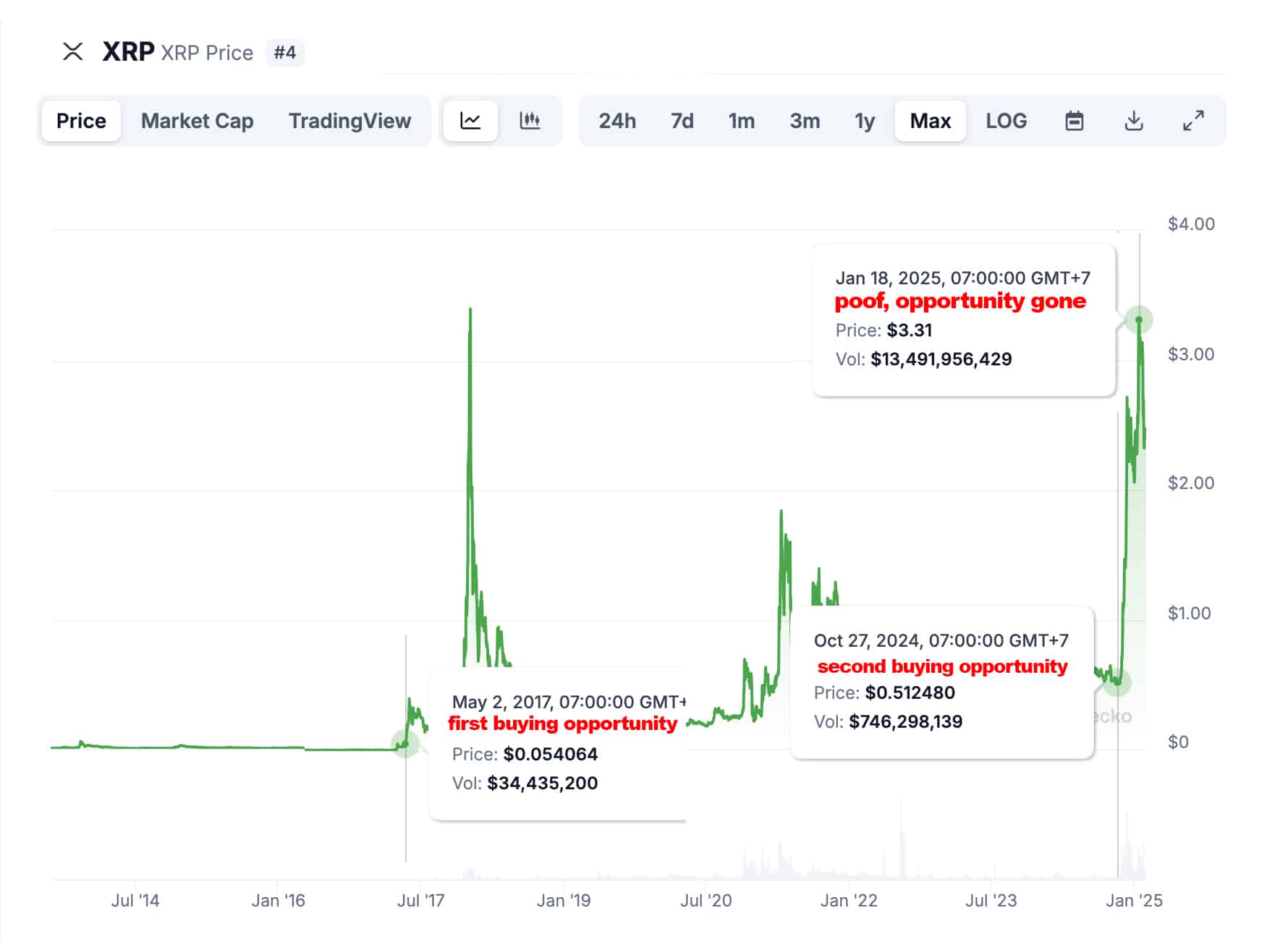
Task: Click volume $13,491,956,429 text
Action: pyautogui.click(x=941, y=360)
